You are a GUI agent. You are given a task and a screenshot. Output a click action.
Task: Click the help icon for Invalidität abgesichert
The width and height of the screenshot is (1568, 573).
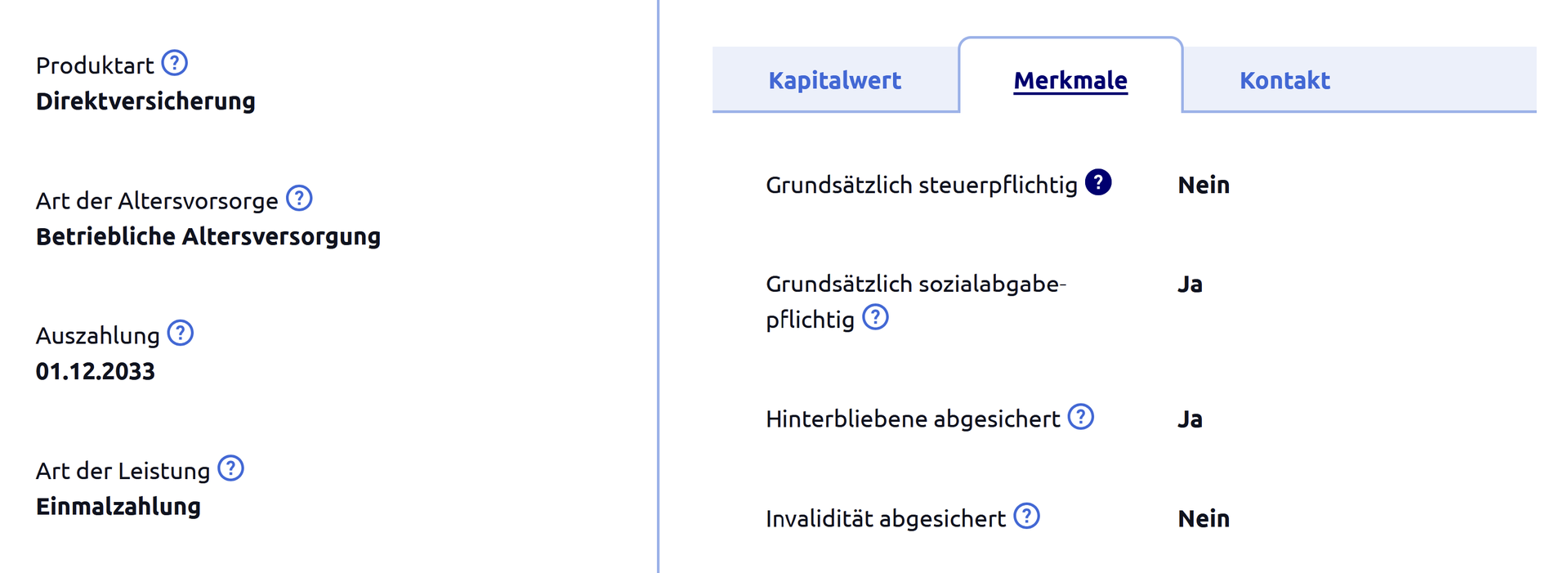[x=1026, y=517]
